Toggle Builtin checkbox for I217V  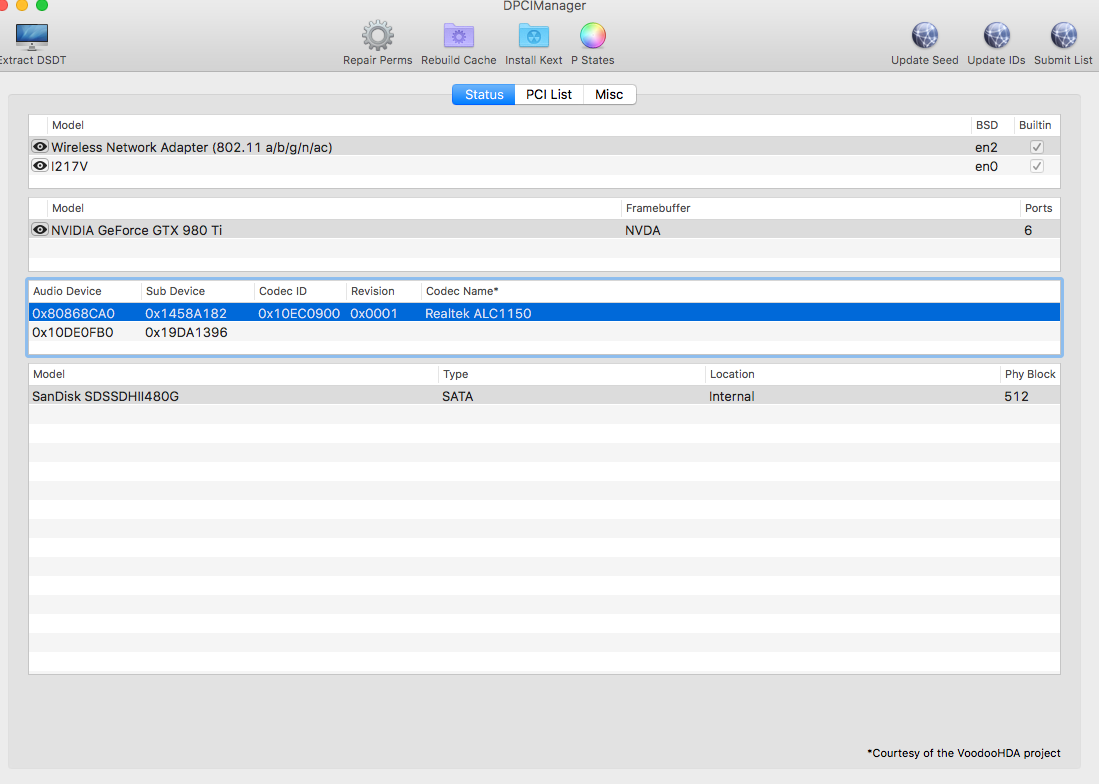[x=1037, y=166]
